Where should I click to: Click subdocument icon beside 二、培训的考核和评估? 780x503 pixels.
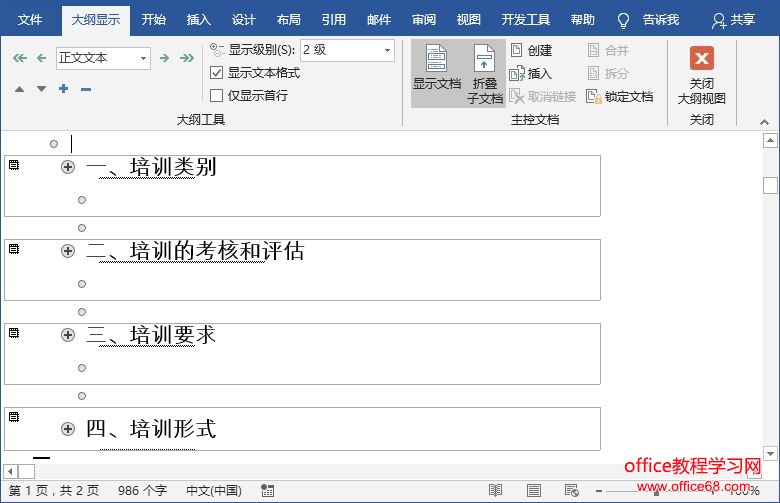coord(14,249)
